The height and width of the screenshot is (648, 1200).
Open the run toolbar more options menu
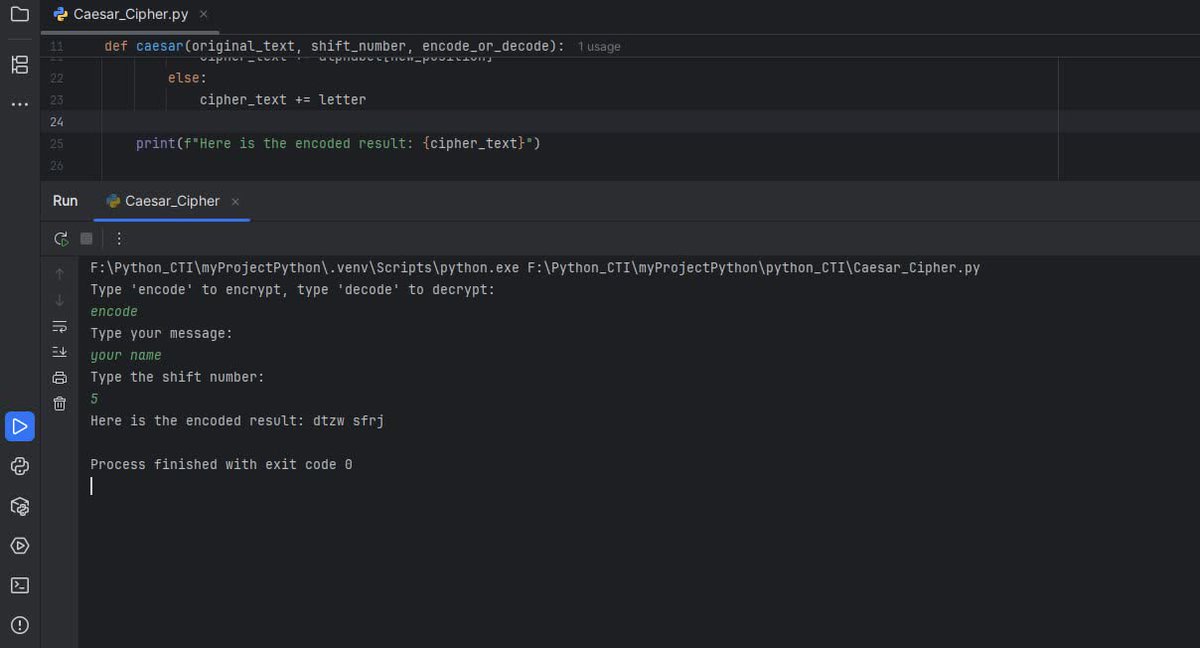119,239
